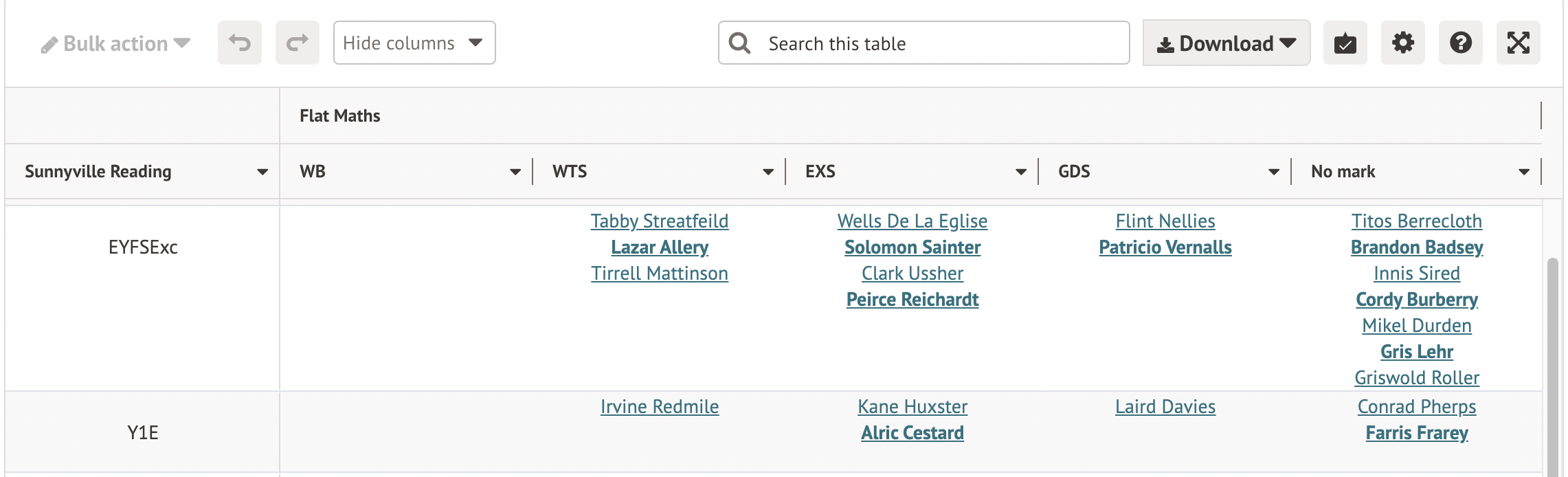
Task: Click the calendar check icon
Action: (1345, 43)
